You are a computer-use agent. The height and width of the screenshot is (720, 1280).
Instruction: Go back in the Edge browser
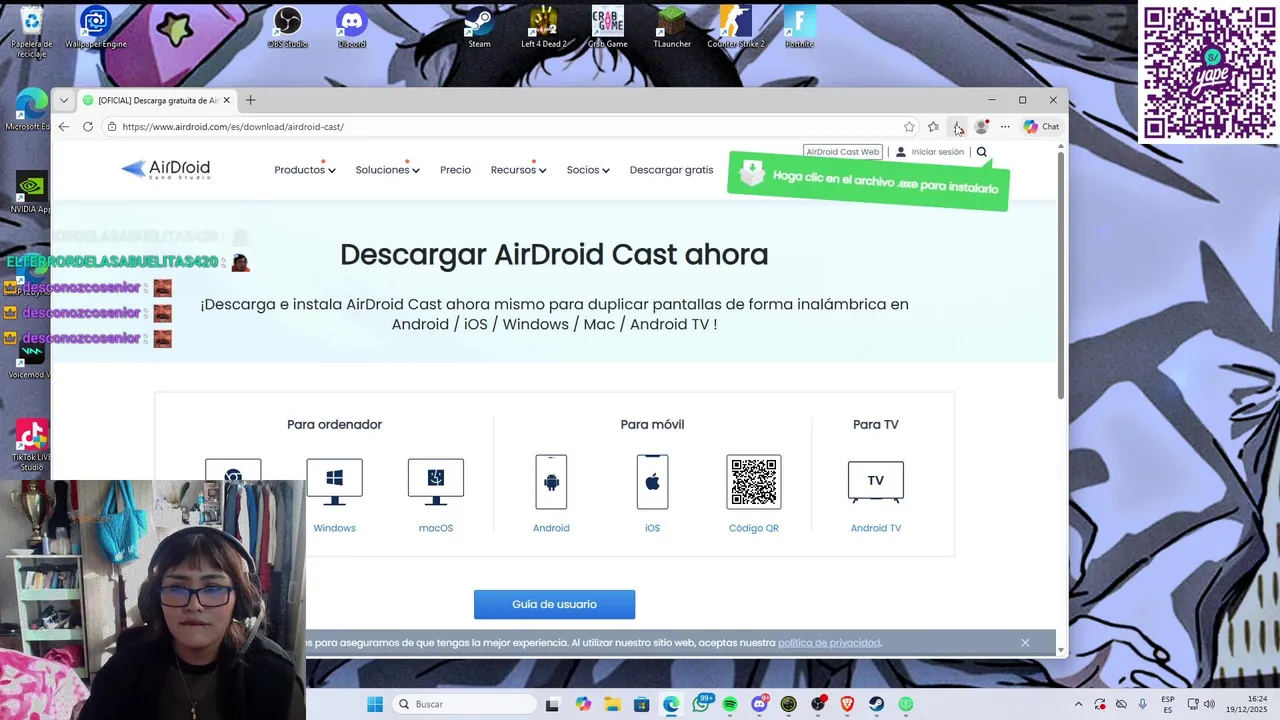tap(64, 127)
